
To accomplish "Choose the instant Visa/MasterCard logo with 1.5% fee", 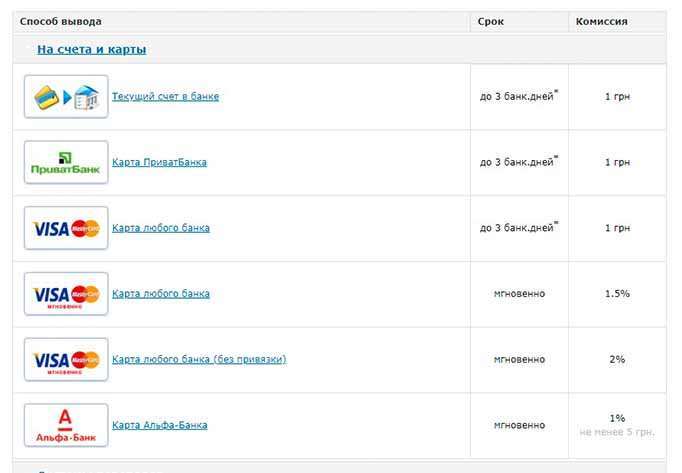I will [66, 294].
